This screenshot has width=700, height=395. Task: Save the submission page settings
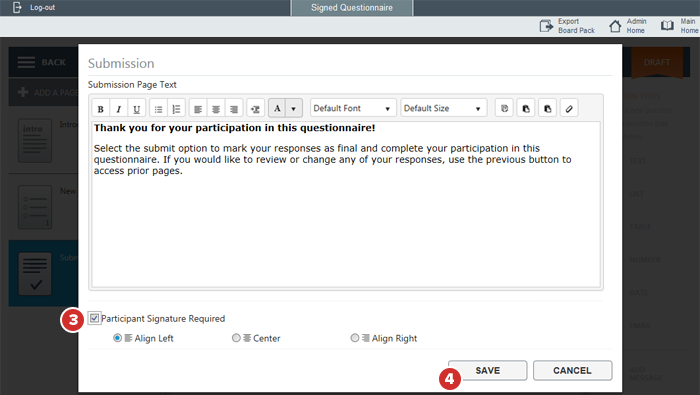click(488, 370)
